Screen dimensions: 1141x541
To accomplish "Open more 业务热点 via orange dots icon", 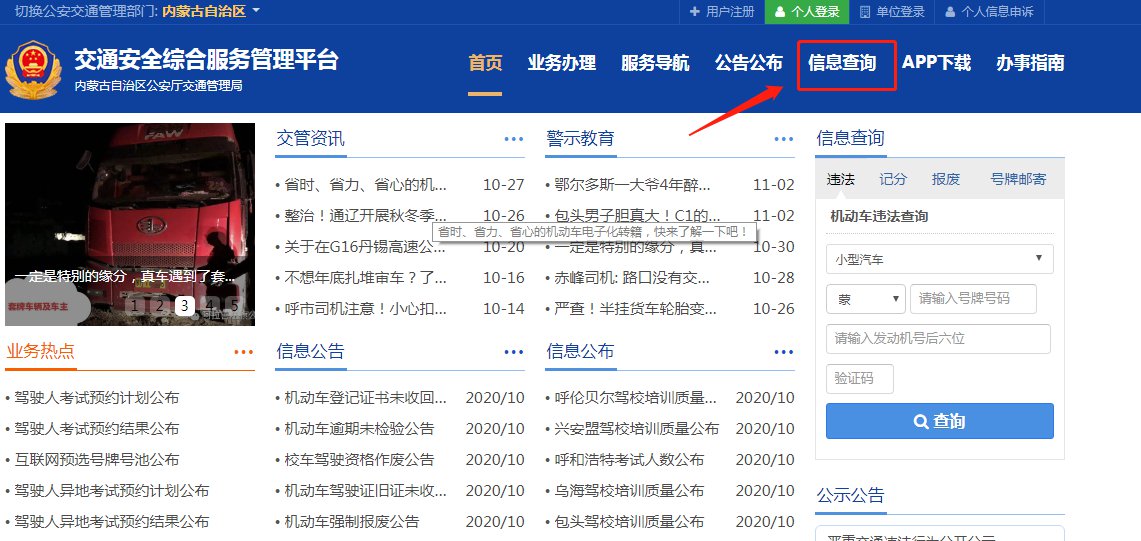I will pyautogui.click(x=244, y=352).
